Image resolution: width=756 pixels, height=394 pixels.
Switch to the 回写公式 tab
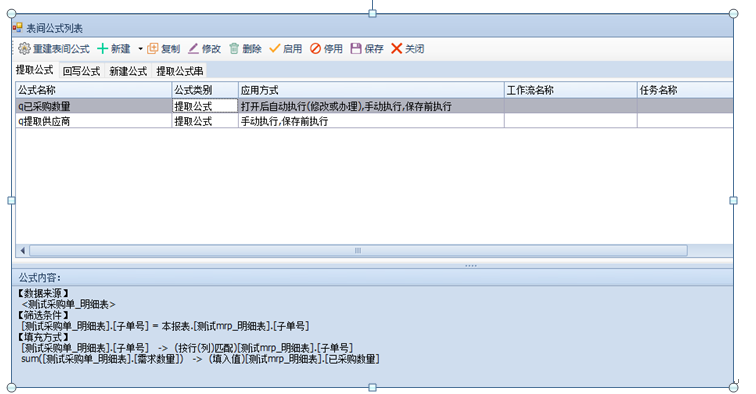pos(81,71)
